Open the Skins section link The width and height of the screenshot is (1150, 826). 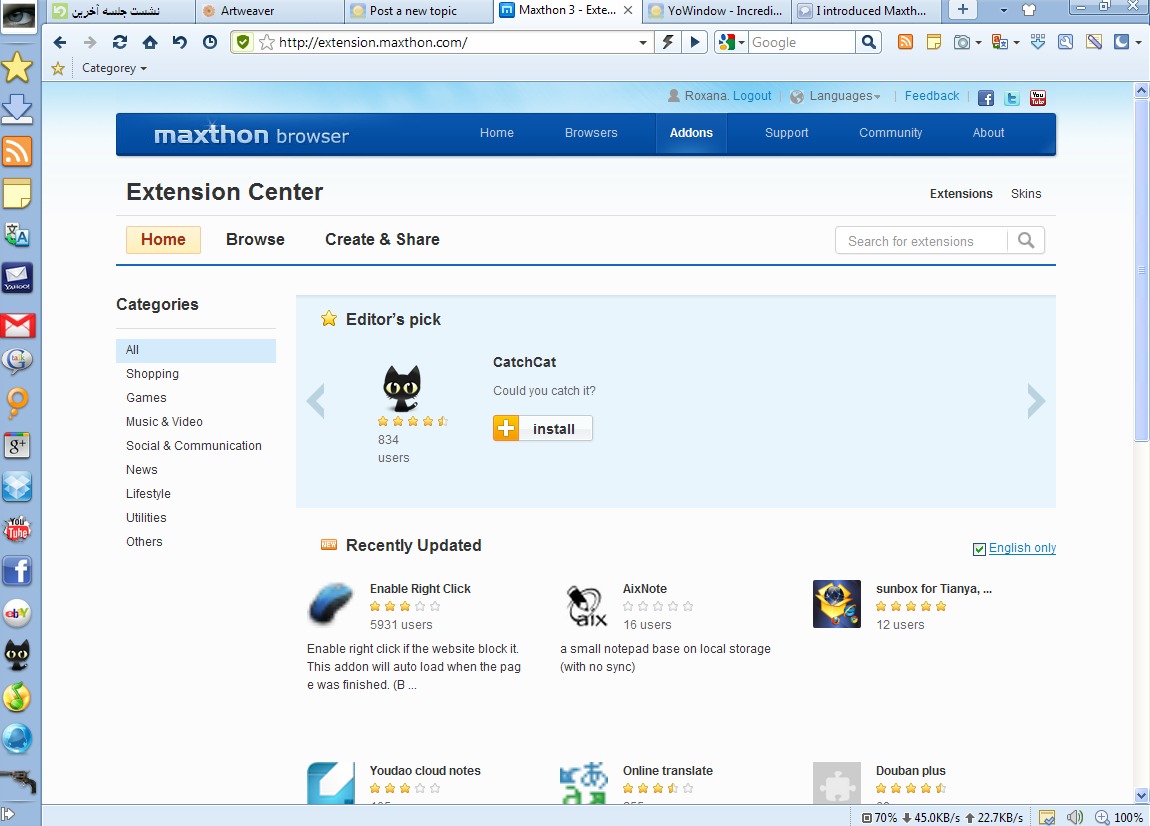[x=1025, y=194]
